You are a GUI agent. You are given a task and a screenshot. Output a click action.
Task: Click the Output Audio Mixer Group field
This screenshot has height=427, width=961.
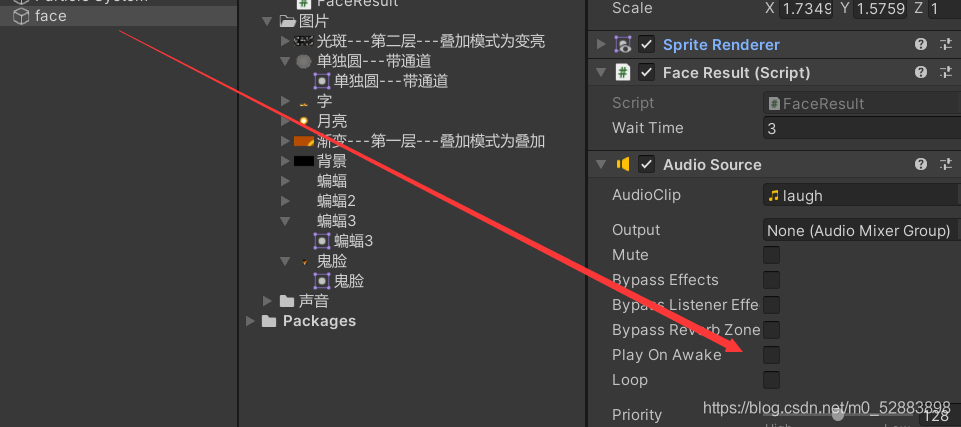[862, 230]
